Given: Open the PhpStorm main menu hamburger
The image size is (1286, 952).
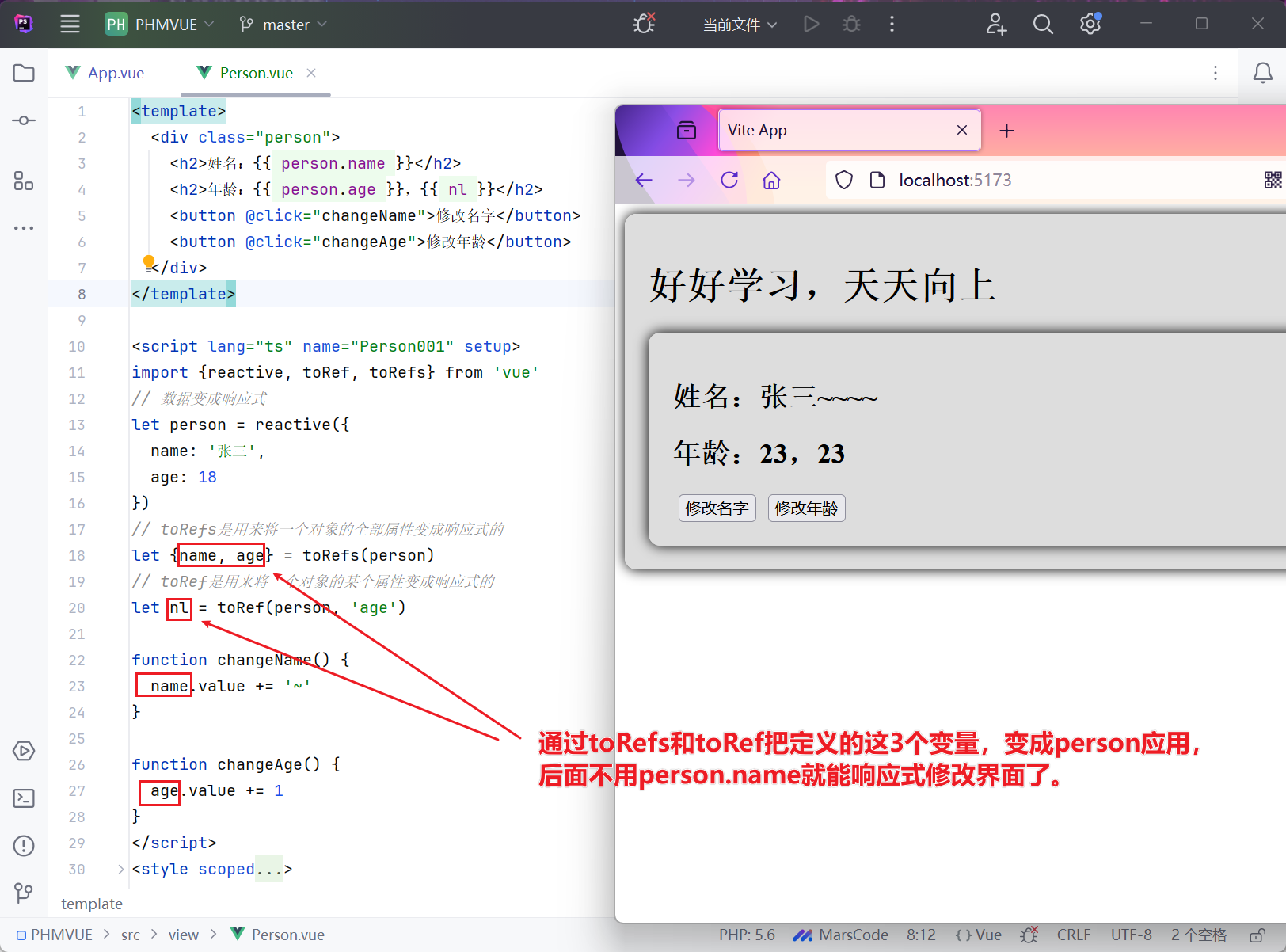Looking at the screenshot, I should pos(70,24).
